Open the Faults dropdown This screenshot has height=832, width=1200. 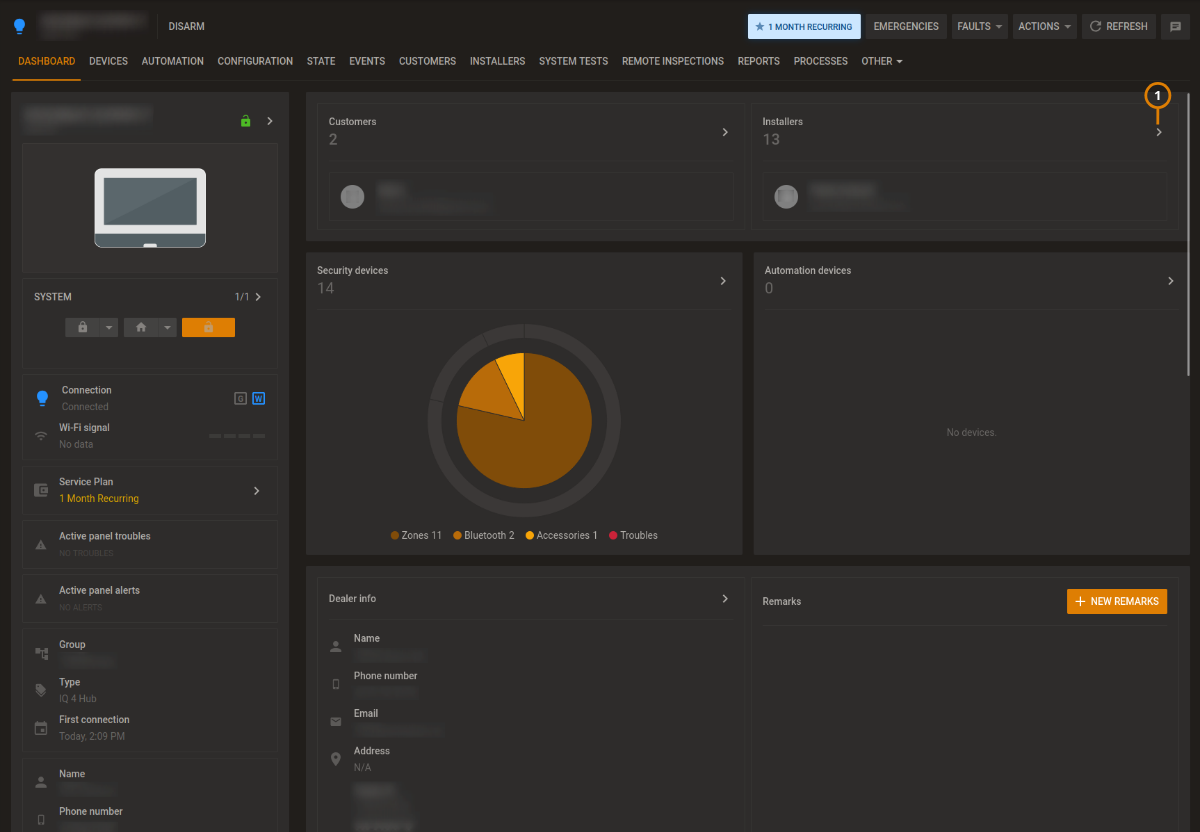pyautogui.click(x=979, y=26)
